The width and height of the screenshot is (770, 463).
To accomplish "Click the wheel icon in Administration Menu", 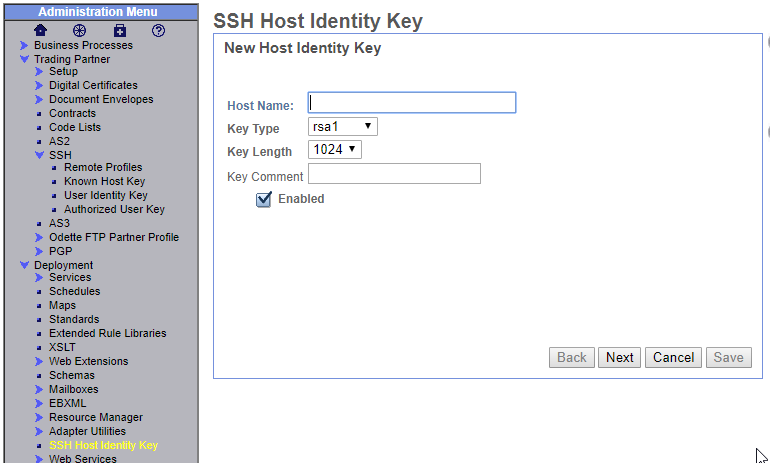I will [x=79, y=30].
